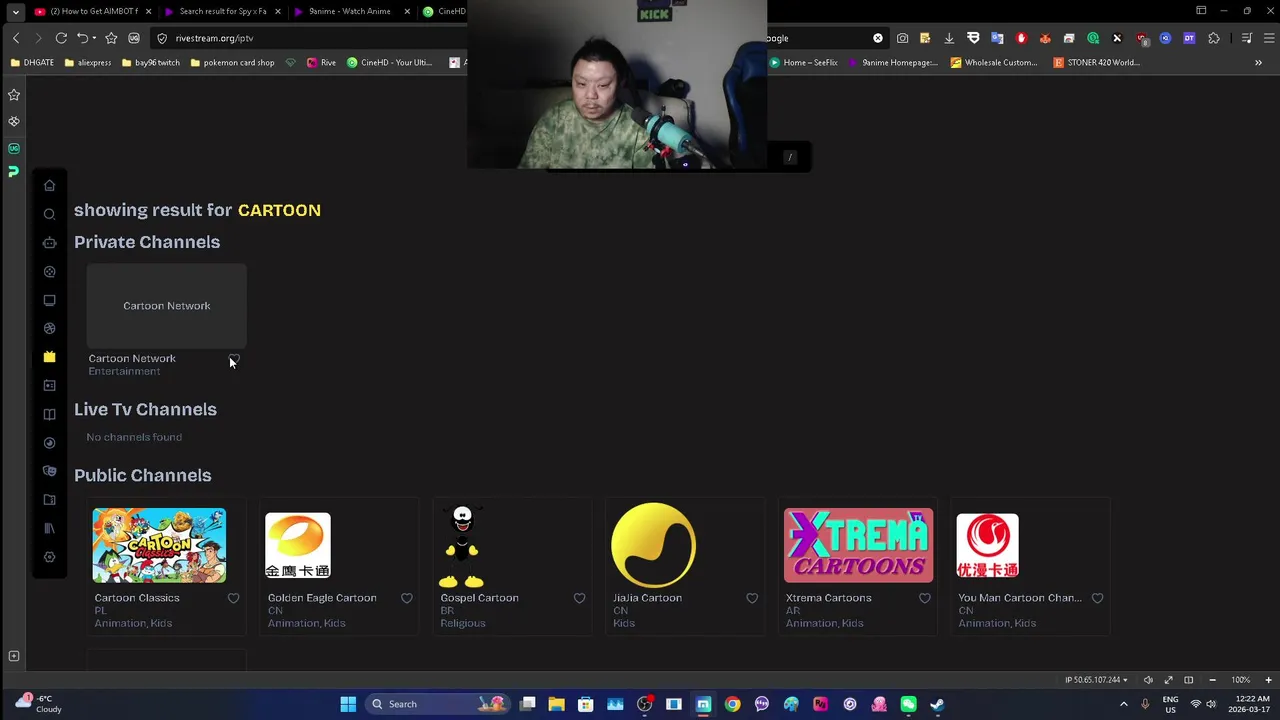Open the Rive bookmark
This screenshot has height=720, width=1280.
321,62
